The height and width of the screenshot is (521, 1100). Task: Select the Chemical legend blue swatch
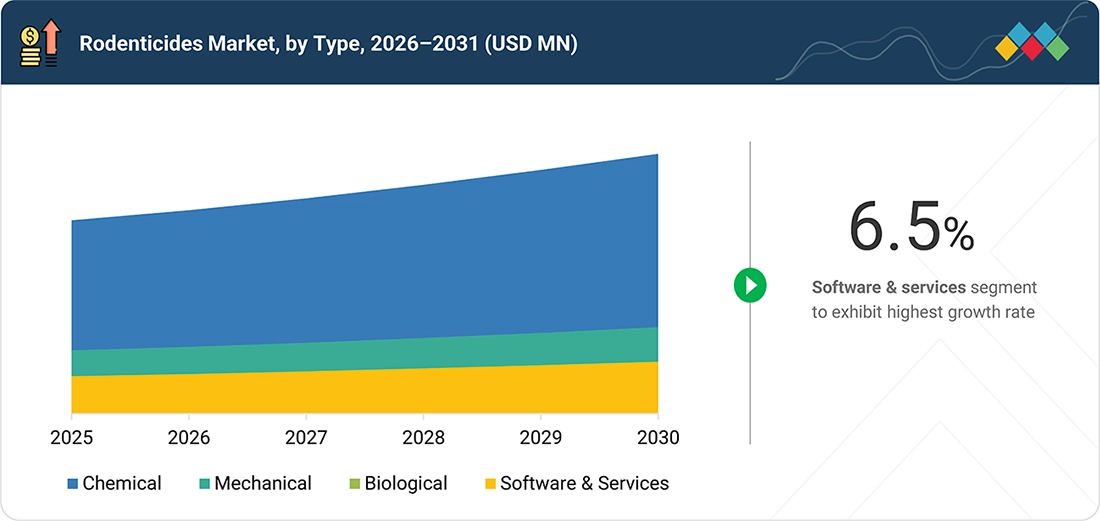pos(73,483)
